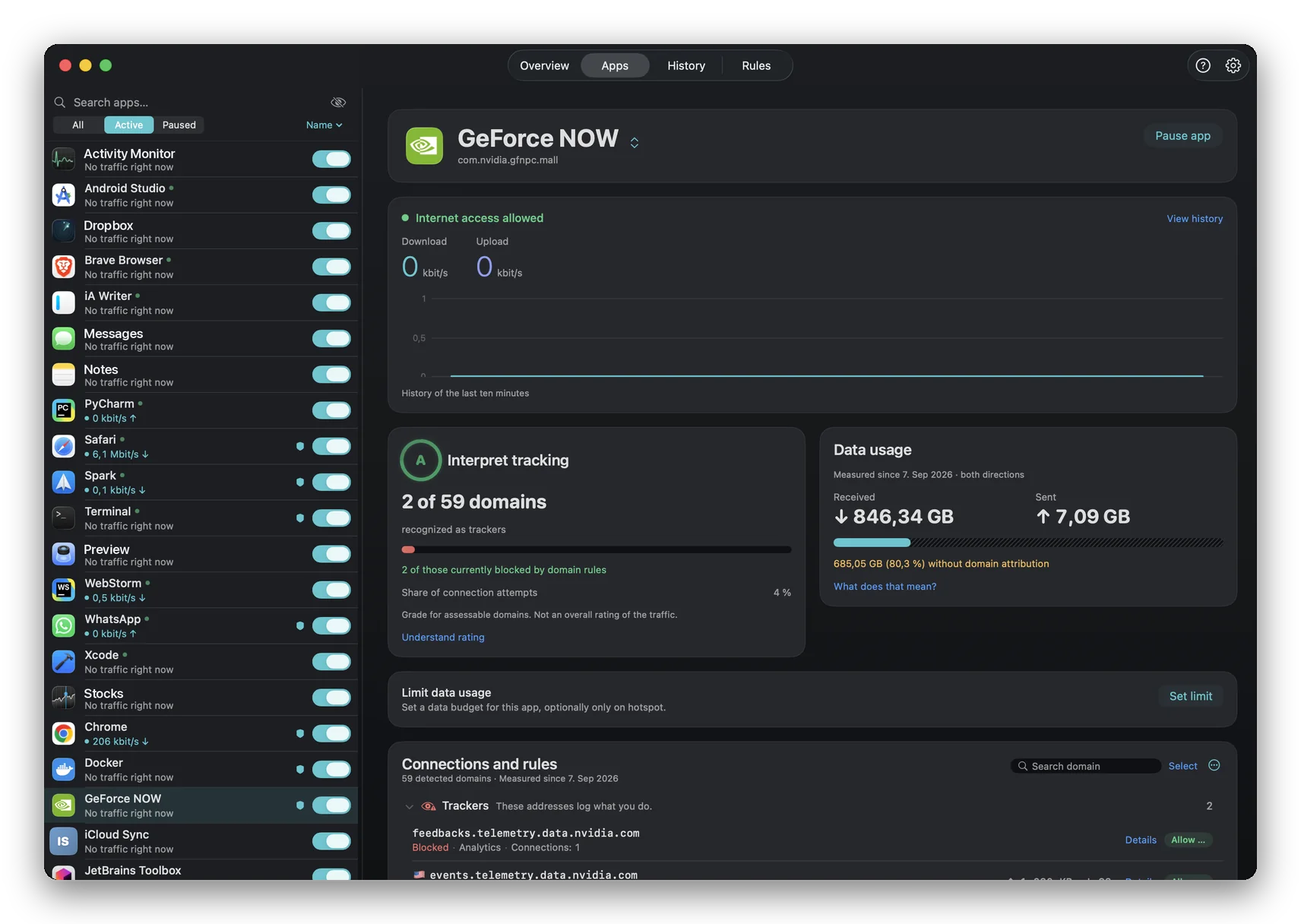Image resolution: width=1301 pixels, height=924 pixels.
Task: Switch to the Overview tab
Action: (x=544, y=65)
